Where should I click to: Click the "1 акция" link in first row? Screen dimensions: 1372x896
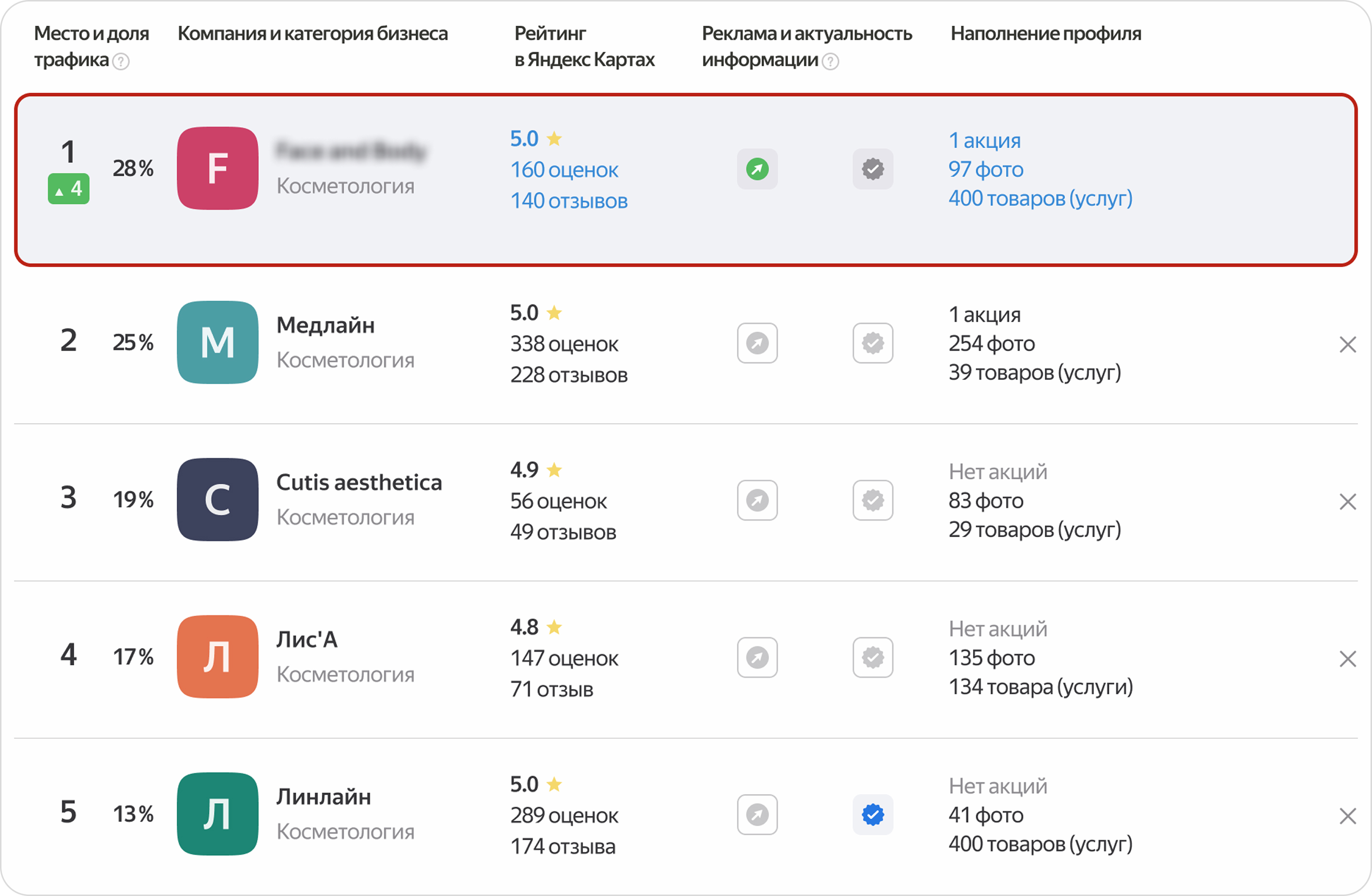coord(984,141)
